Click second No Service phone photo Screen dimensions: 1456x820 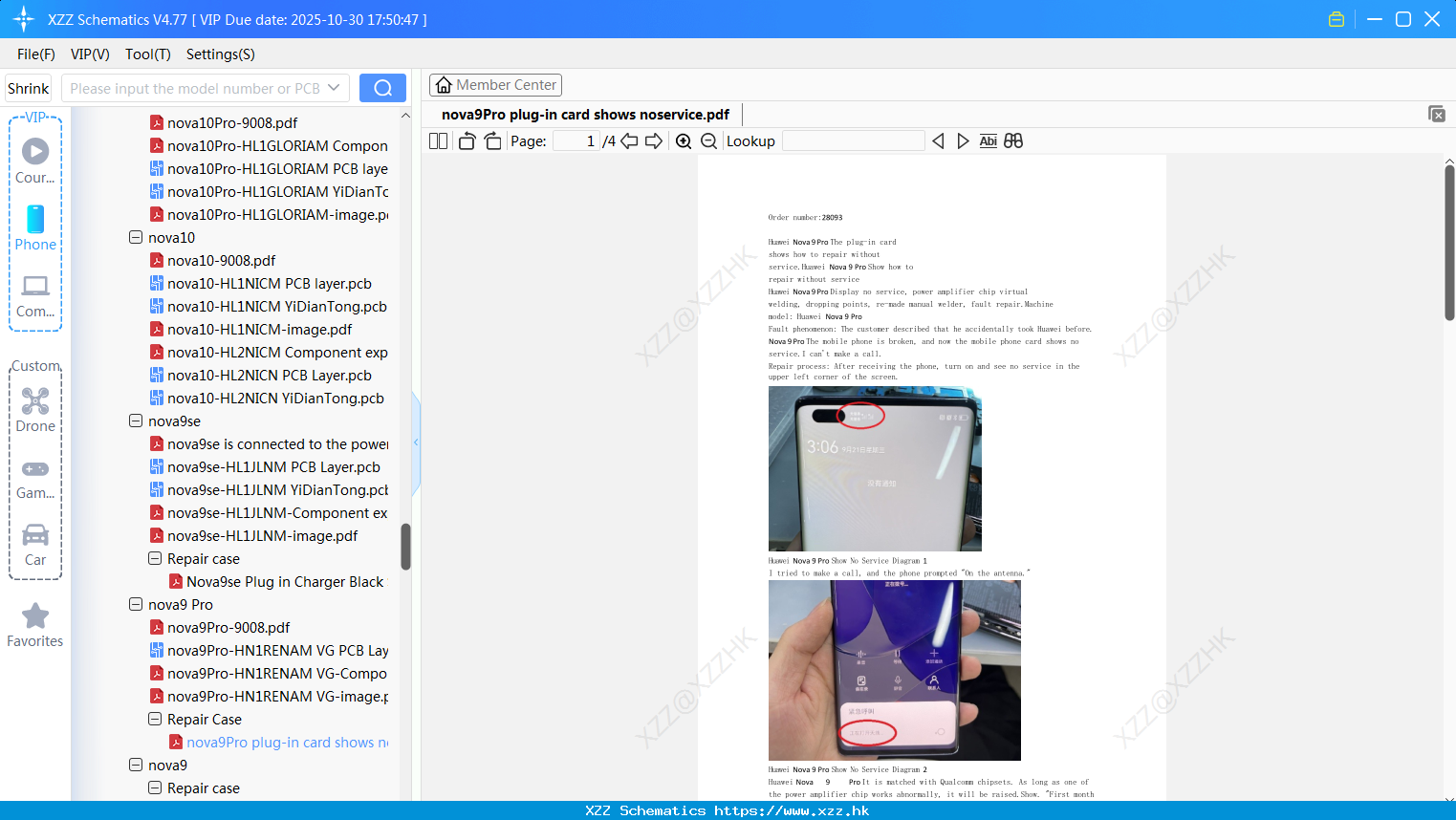895,670
